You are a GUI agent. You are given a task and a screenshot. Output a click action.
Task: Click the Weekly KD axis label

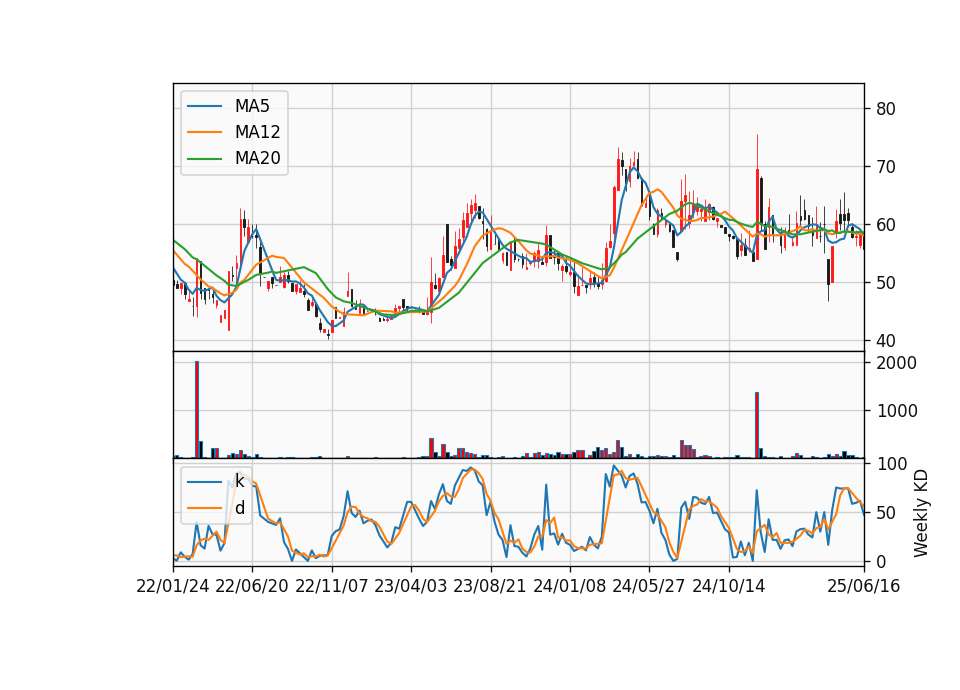click(920, 513)
